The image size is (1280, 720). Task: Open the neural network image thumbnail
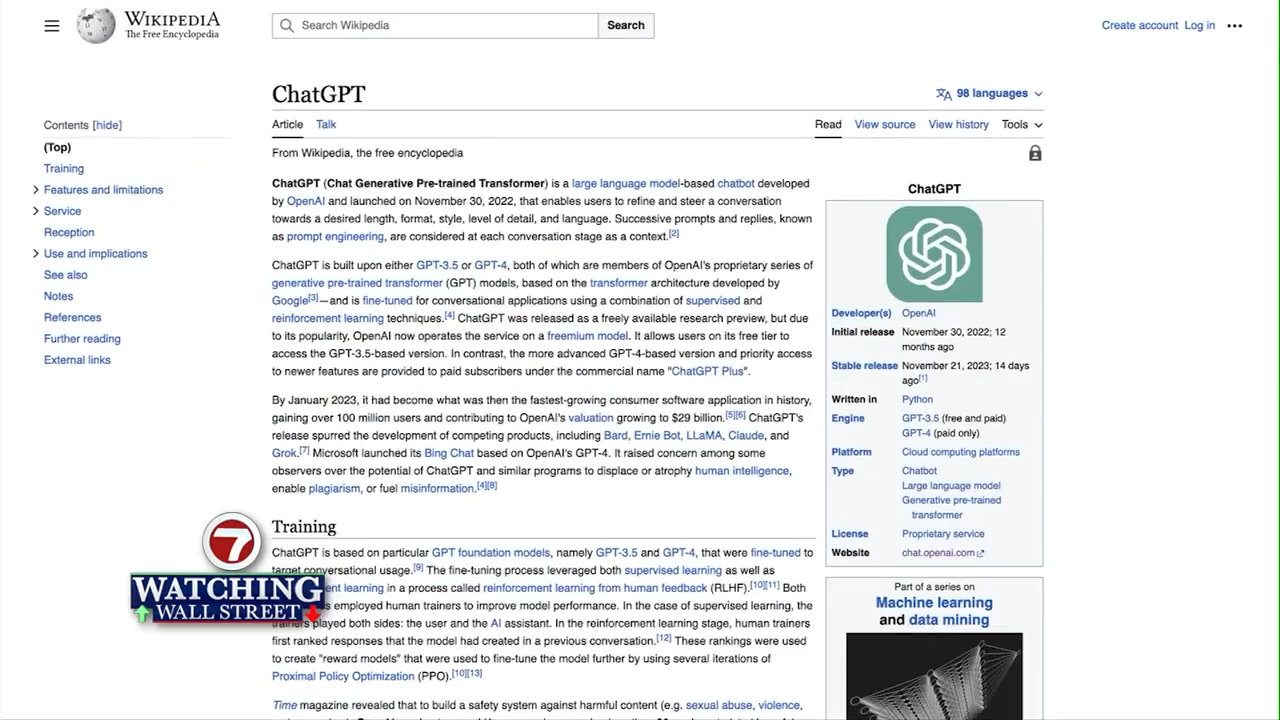click(x=934, y=675)
